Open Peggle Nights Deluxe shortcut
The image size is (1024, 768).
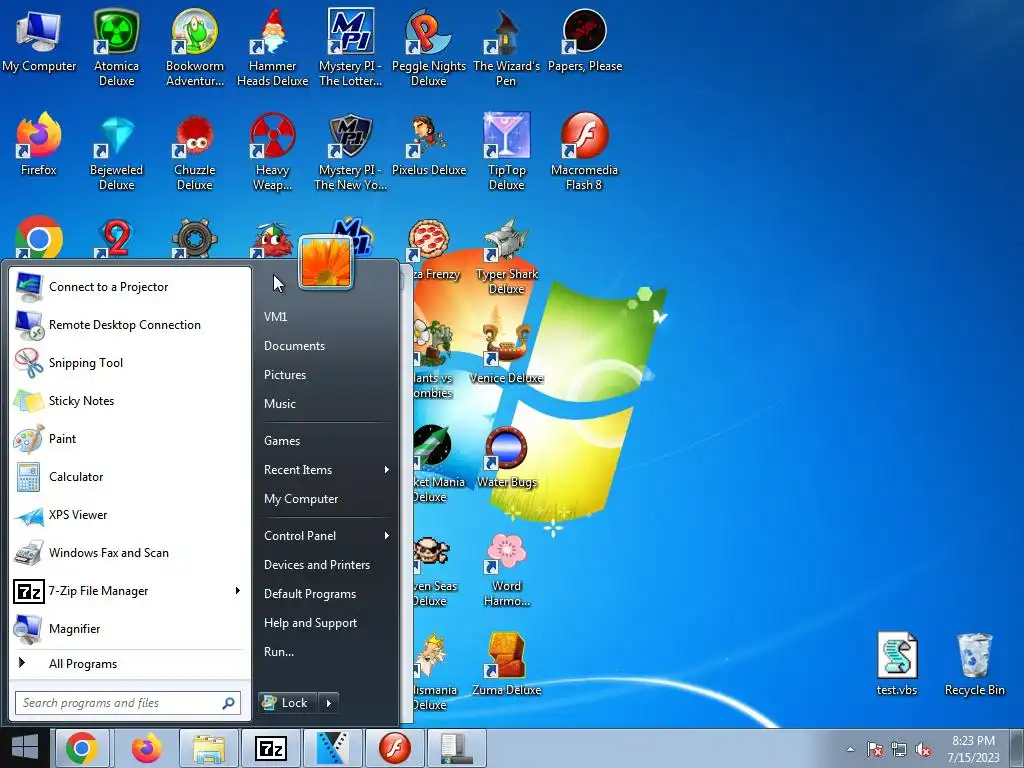(428, 48)
